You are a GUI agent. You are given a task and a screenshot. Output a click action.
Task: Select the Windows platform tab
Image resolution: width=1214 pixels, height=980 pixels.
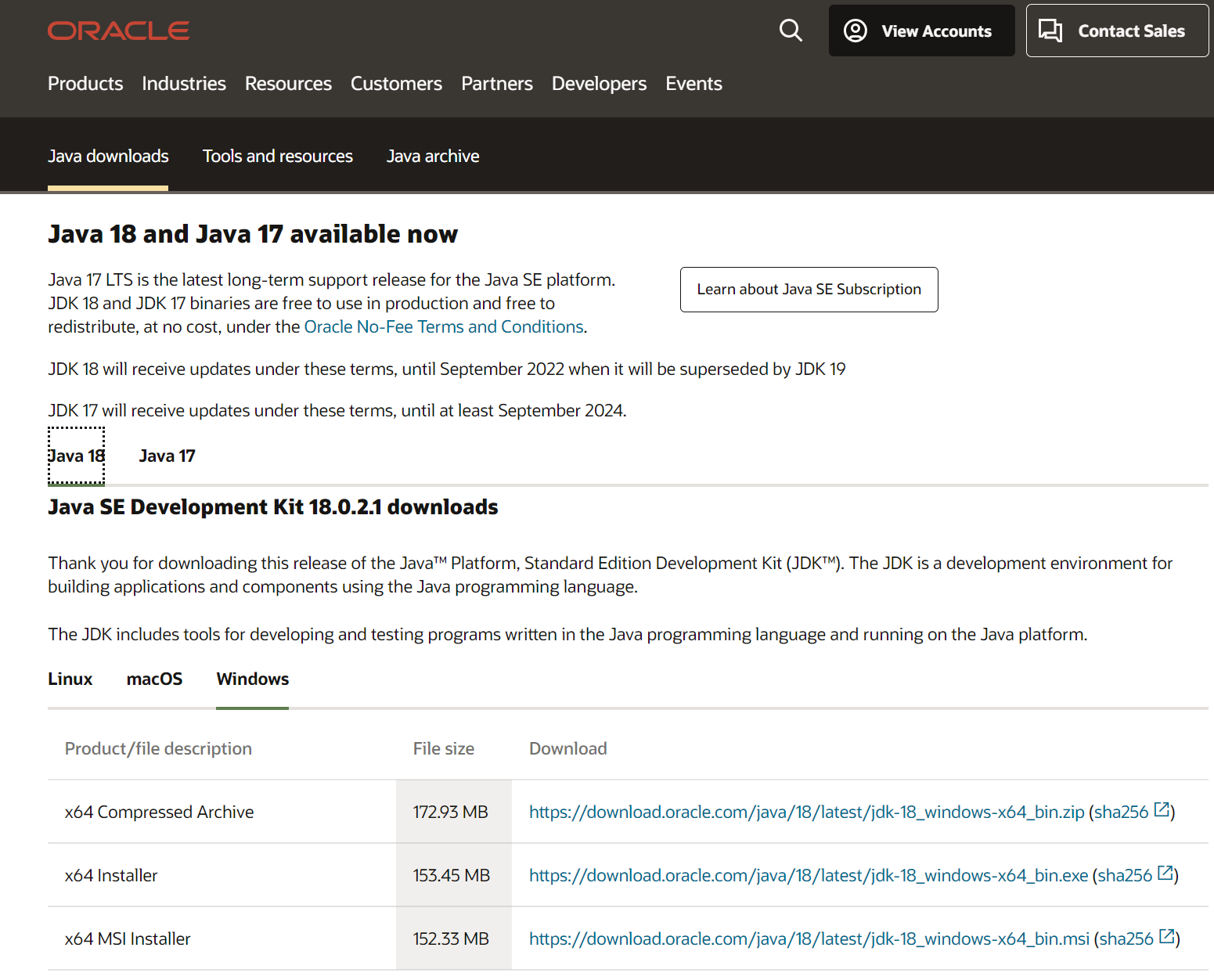[253, 679]
